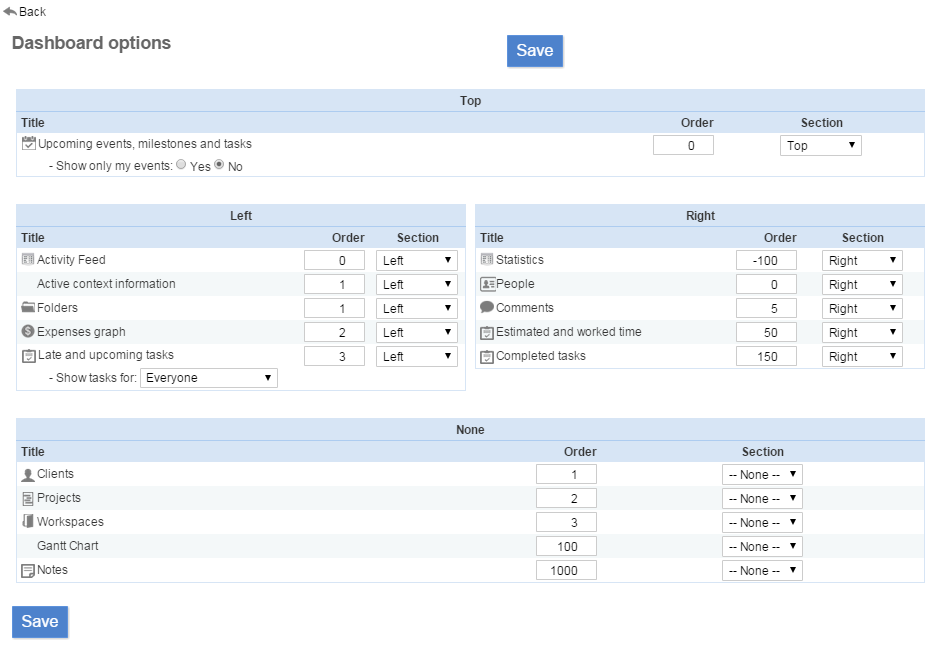Select Yes for Show only my events
The width and height of the screenshot is (932, 665).
pyautogui.click(x=181, y=165)
